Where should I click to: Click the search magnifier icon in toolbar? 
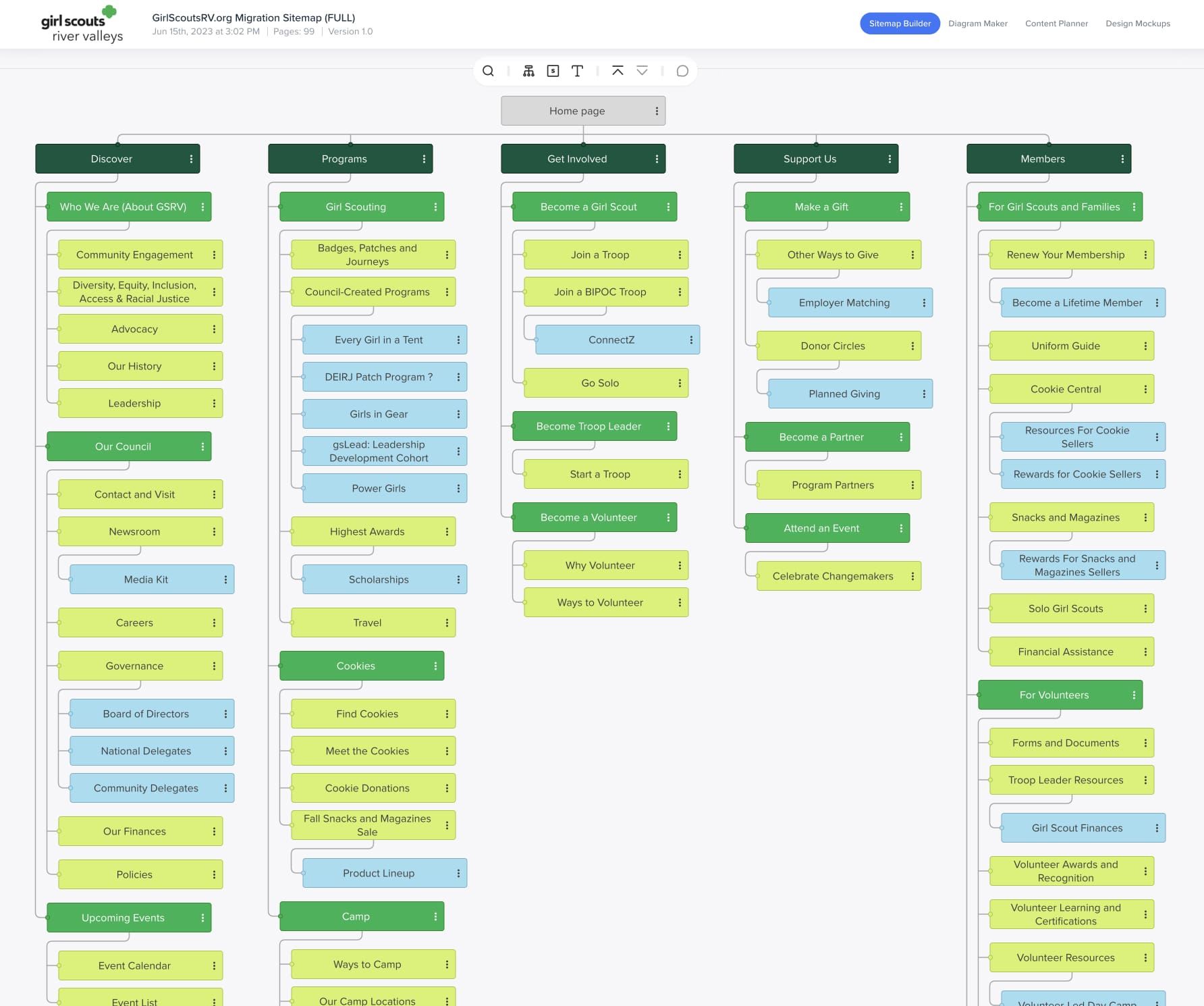pos(488,71)
